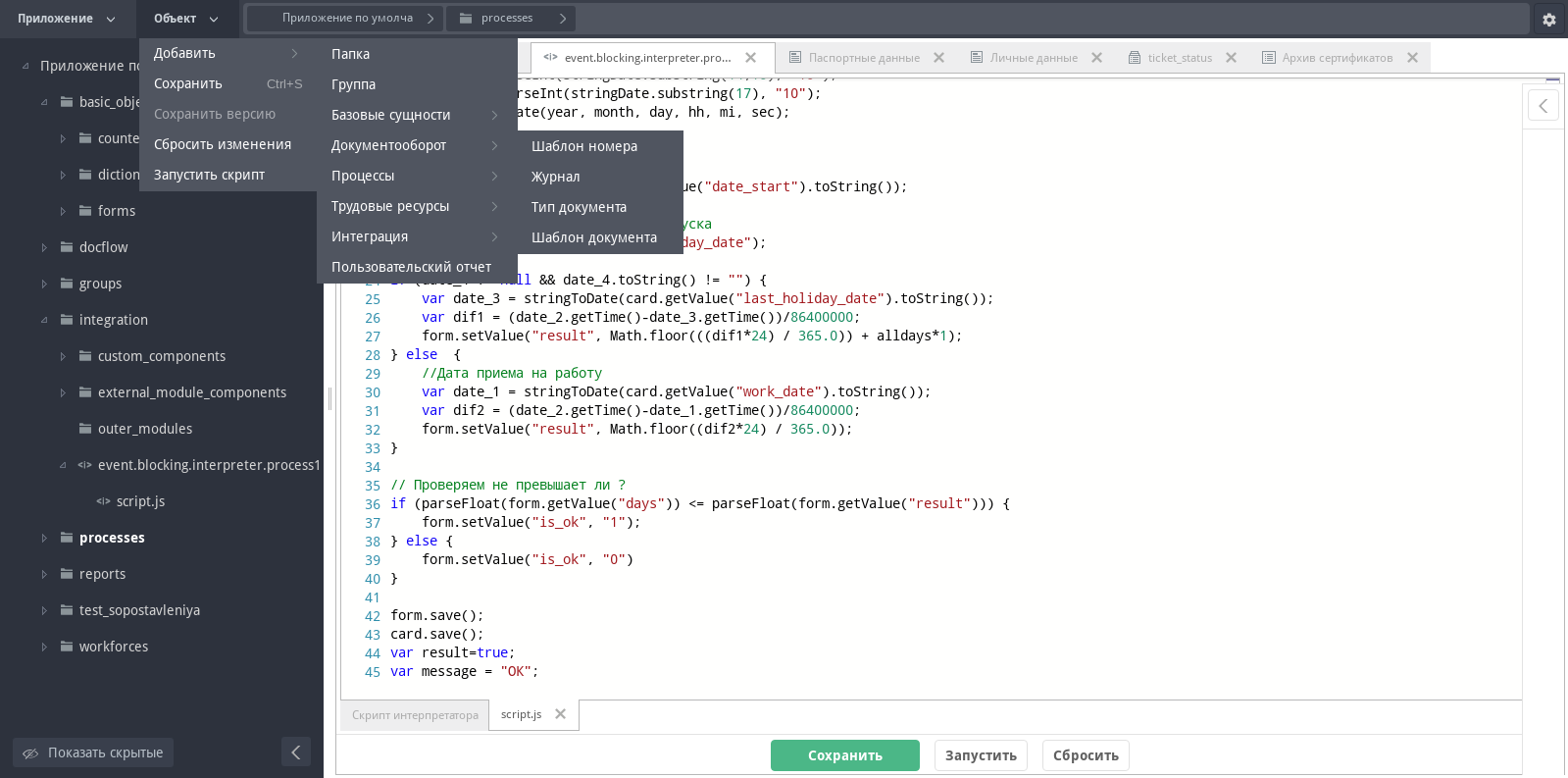The height and width of the screenshot is (778, 1568).
Task: Click code icon next to script.js in the tree
Action: point(104,501)
